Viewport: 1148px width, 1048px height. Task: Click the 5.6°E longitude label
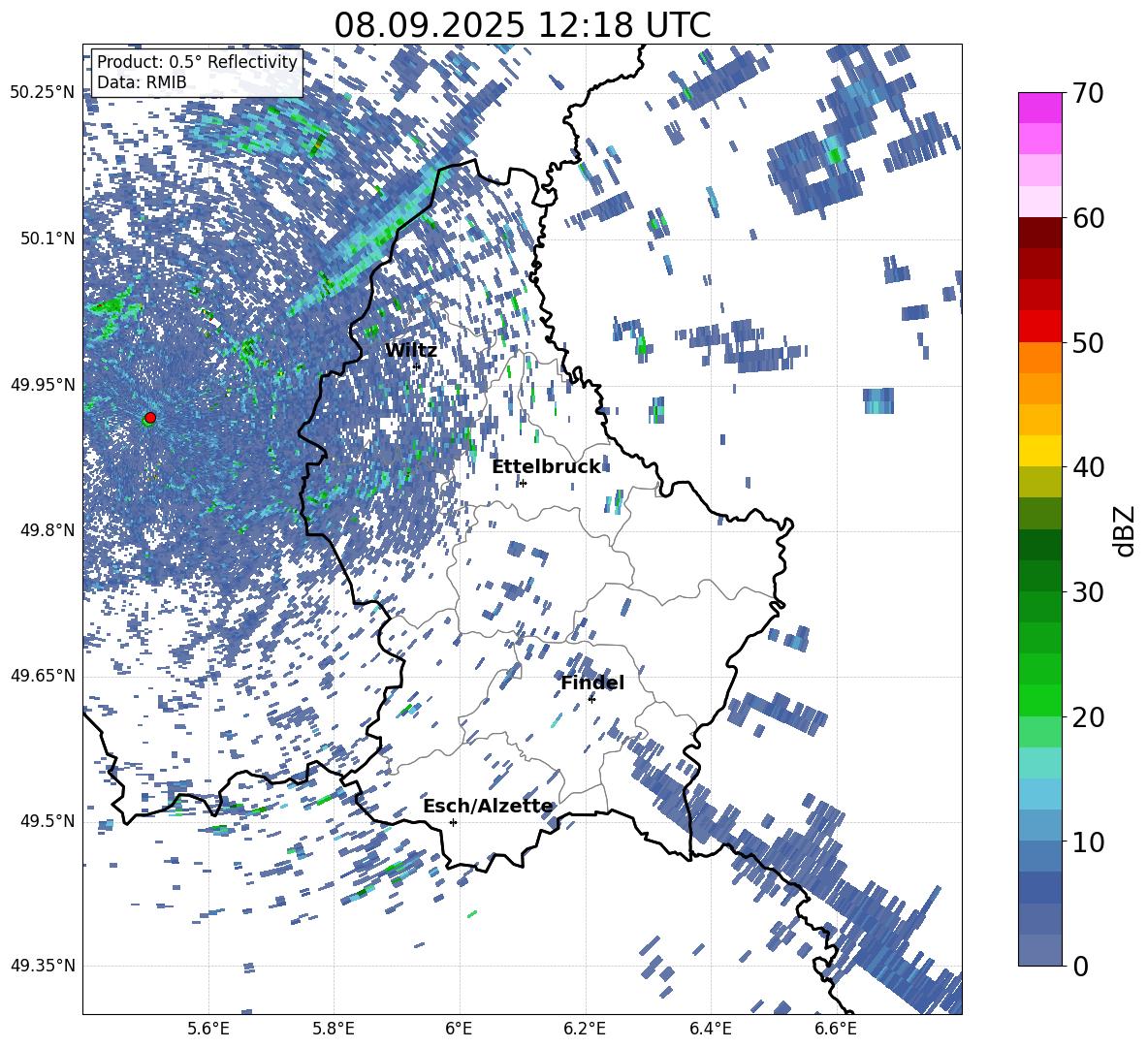(x=208, y=1029)
